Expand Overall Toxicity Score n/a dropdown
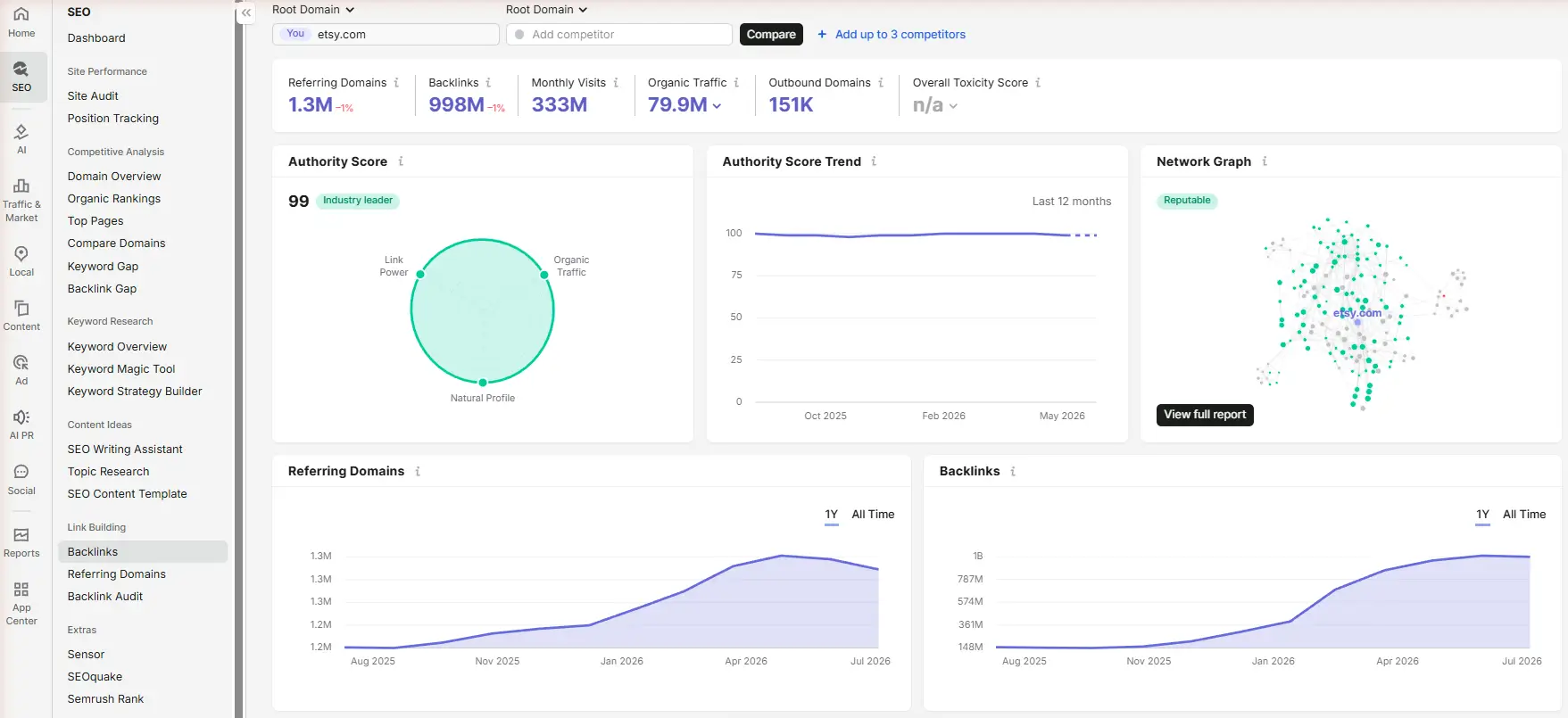 (x=953, y=106)
